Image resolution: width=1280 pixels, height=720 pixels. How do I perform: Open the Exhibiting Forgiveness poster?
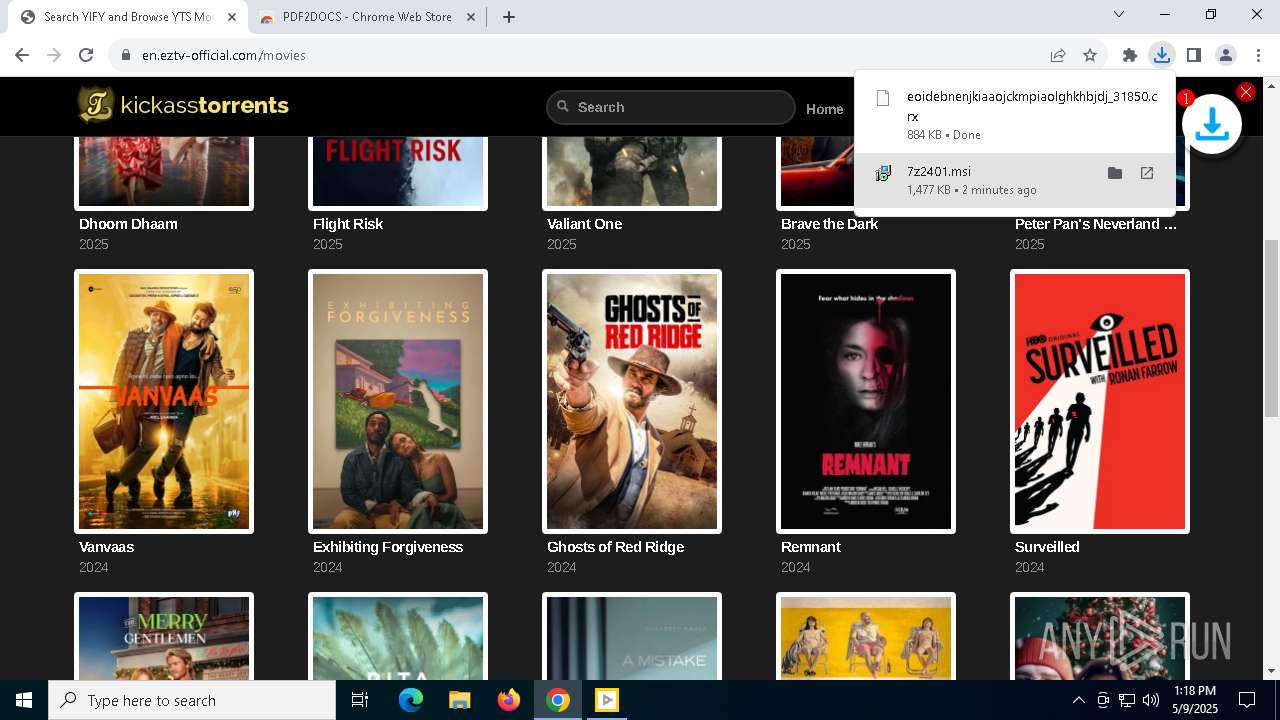pos(398,401)
